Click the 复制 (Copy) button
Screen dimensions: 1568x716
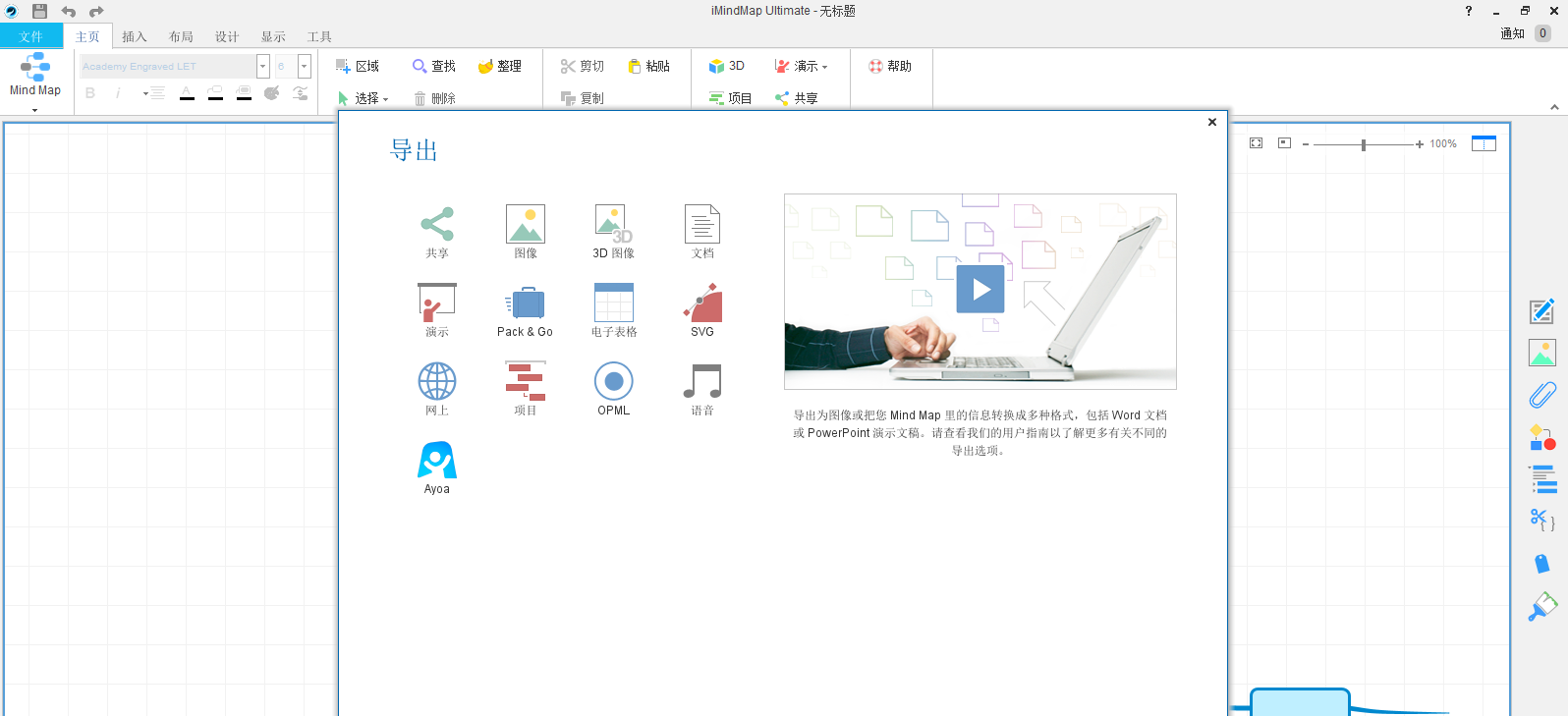pos(582,98)
